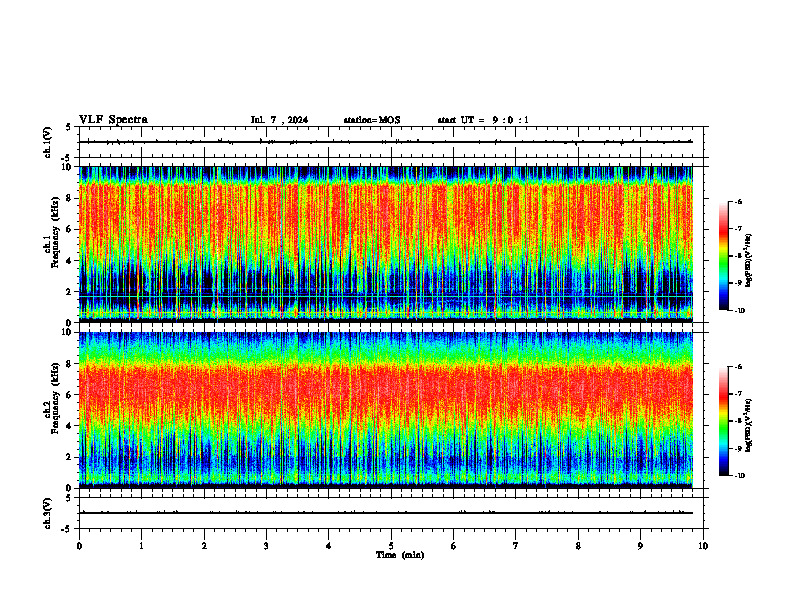Click time axis tick label "3"

(266, 545)
